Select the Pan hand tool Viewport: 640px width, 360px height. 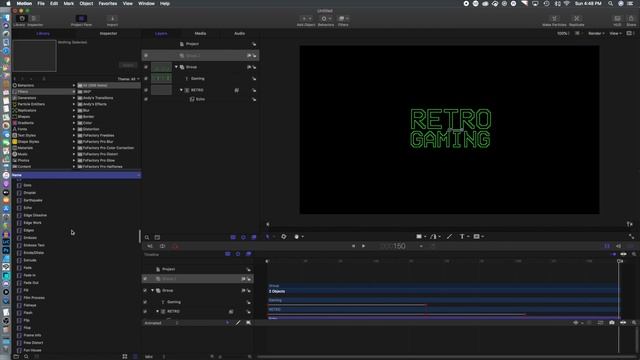click(297, 236)
